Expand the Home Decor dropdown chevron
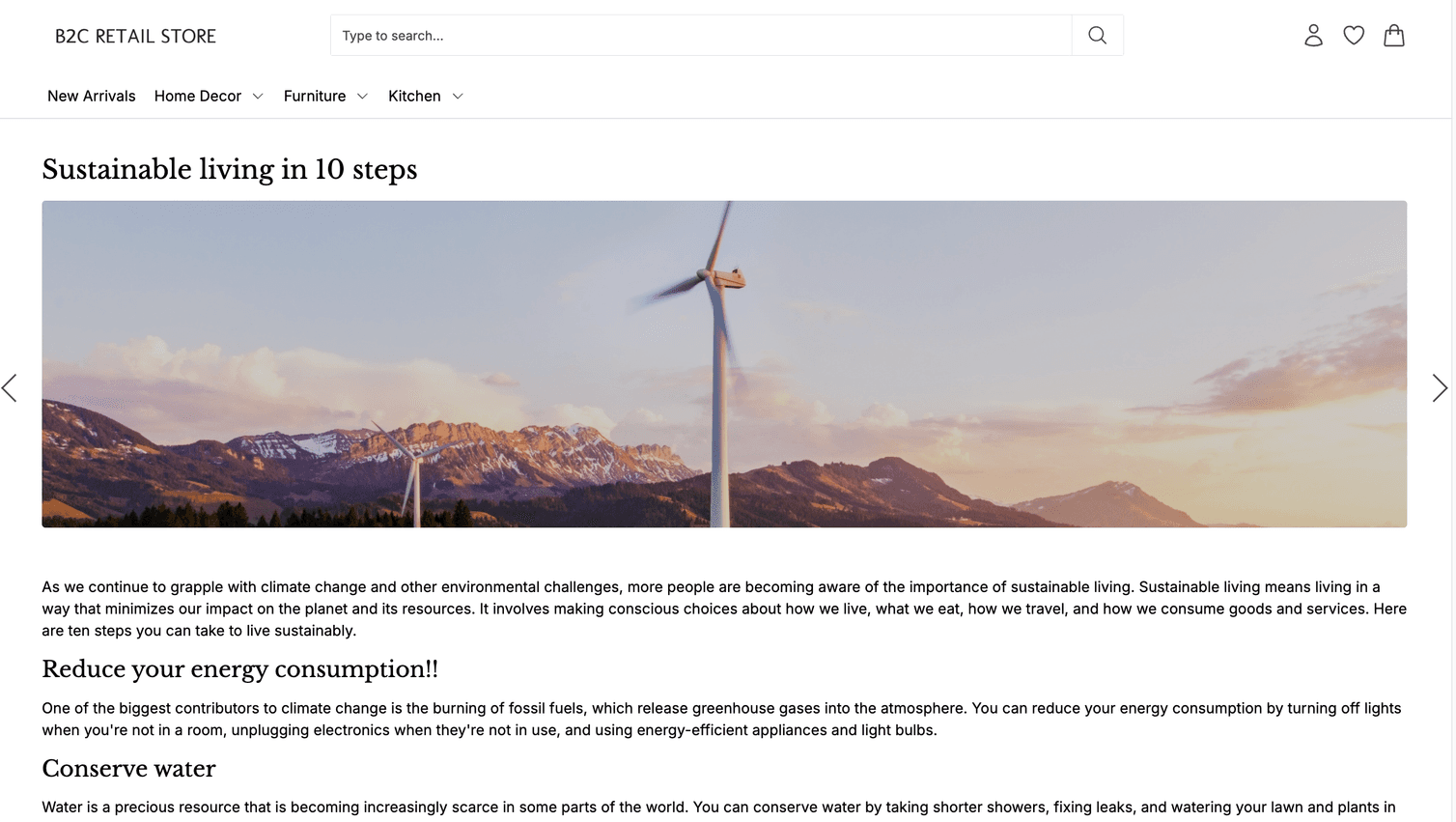This screenshot has width=1456, height=822. point(258,96)
